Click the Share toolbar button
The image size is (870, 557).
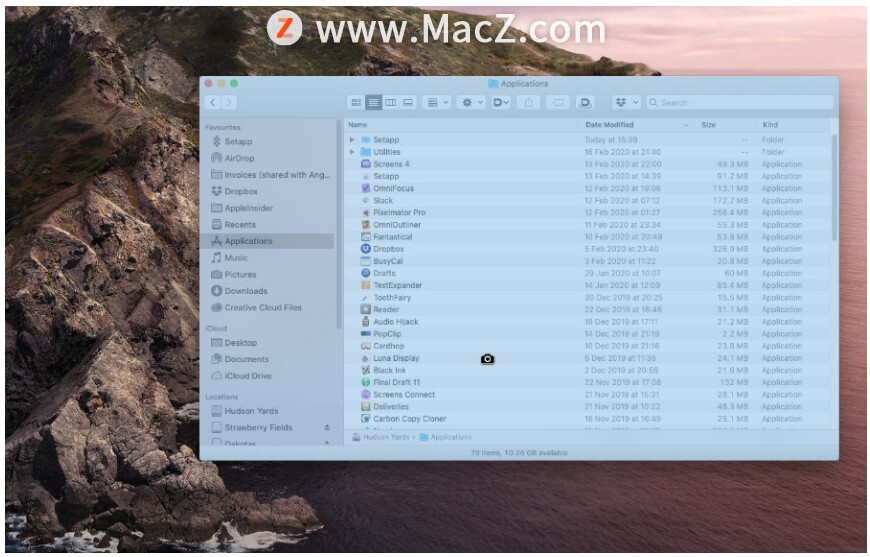[529, 103]
